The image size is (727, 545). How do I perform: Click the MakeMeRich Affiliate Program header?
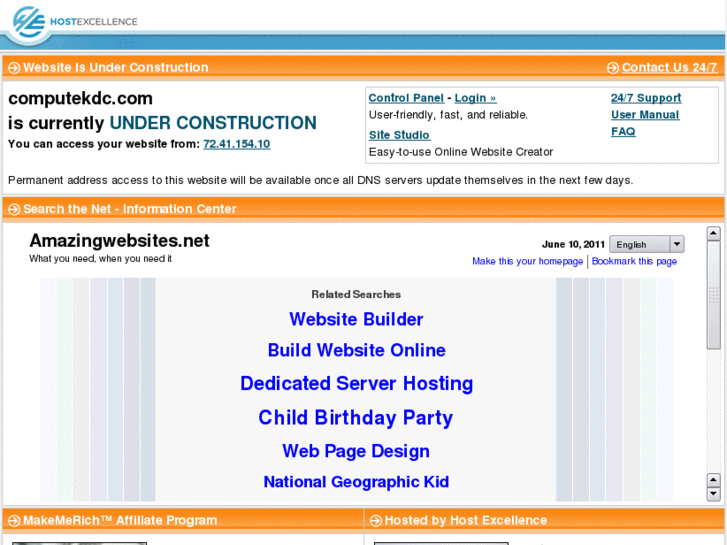(x=120, y=520)
